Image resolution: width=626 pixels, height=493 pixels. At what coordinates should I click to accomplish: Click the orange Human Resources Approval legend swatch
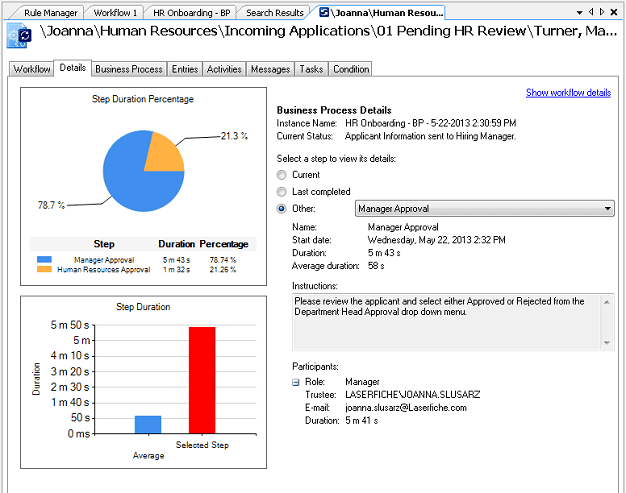point(44,269)
